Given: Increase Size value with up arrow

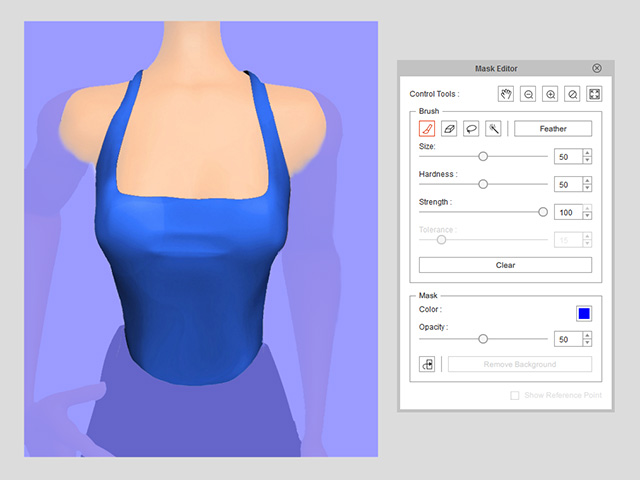Looking at the screenshot, I should coord(587,153).
